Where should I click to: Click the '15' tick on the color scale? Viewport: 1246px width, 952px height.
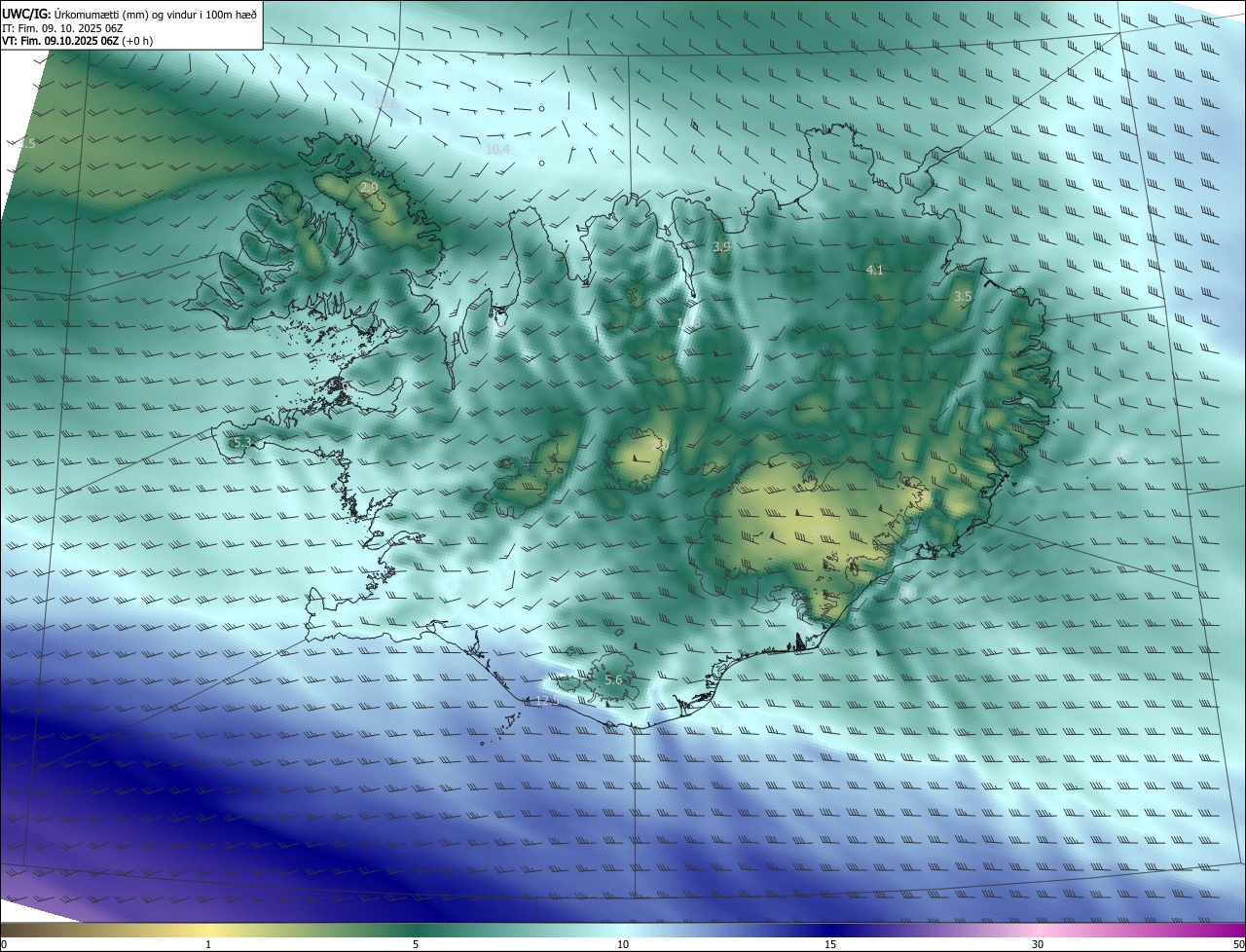pyautogui.click(x=830, y=944)
